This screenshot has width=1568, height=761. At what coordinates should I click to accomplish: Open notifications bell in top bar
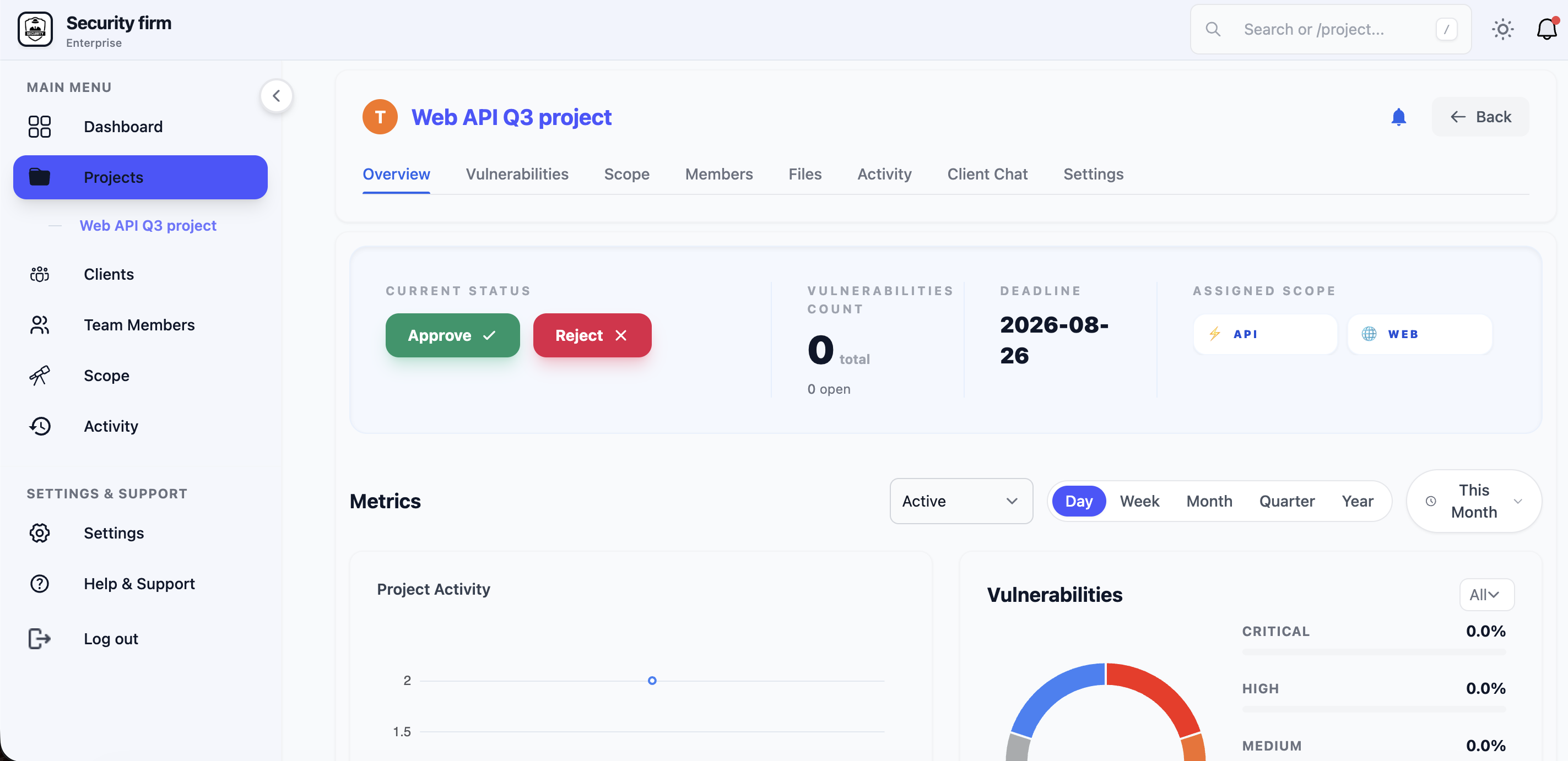[1547, 29]
